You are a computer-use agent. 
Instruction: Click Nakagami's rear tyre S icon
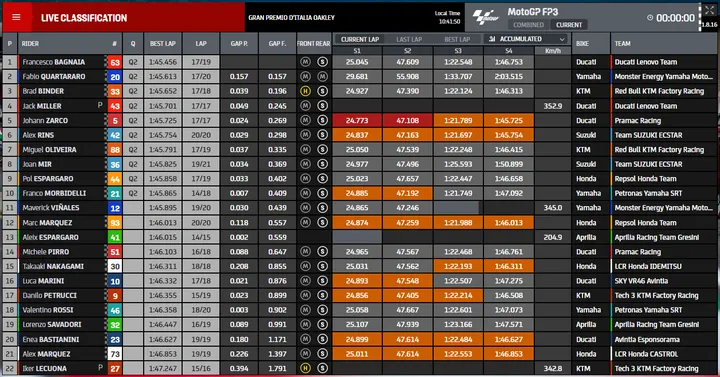(x=322, y=266)
